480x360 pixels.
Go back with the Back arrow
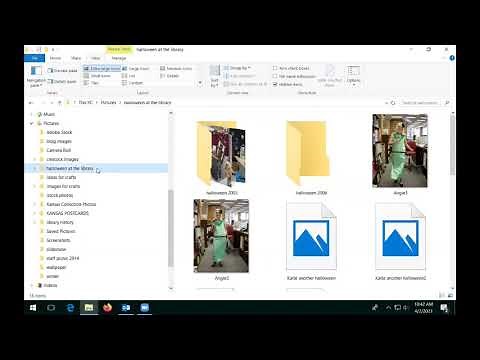coord(31,103)
